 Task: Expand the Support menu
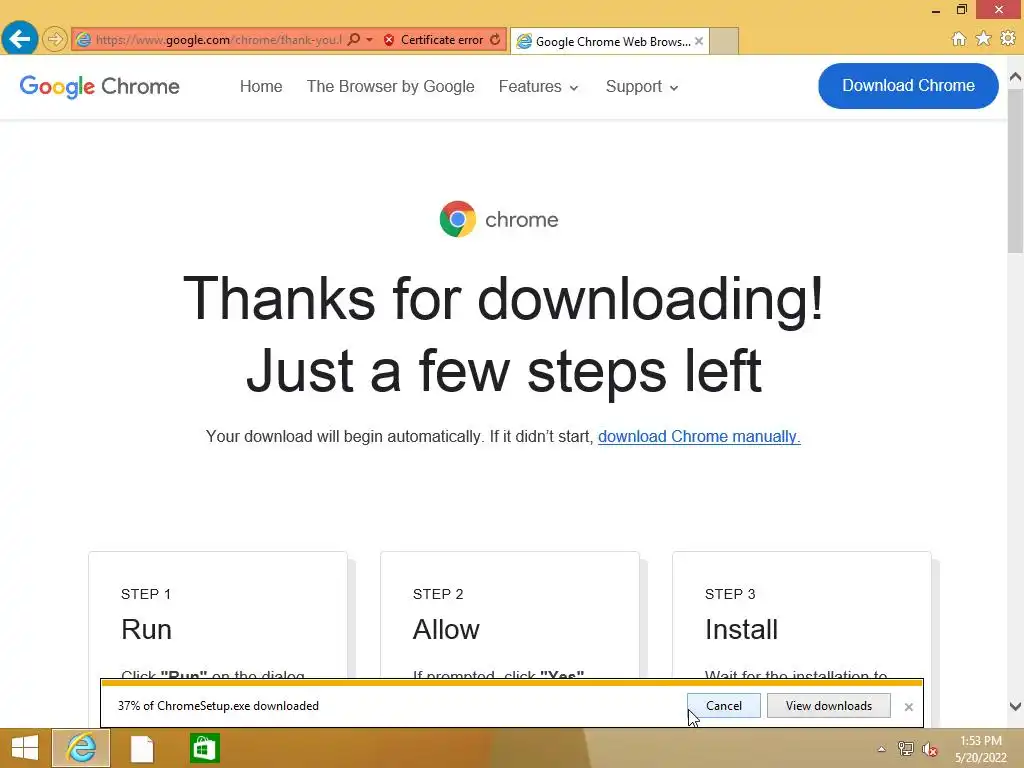coord(641,86)
